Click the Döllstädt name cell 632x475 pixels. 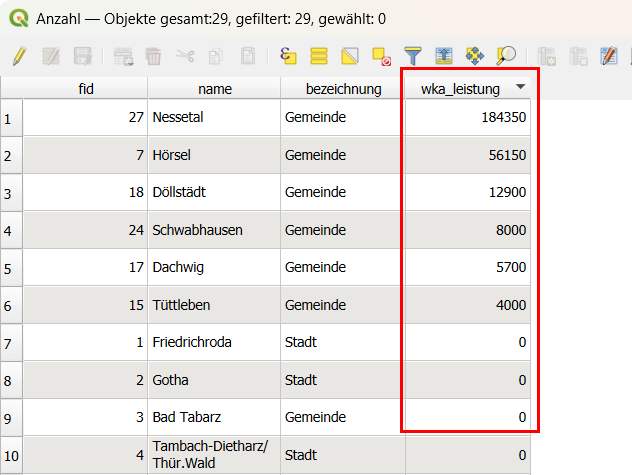[x=214, y=192]
